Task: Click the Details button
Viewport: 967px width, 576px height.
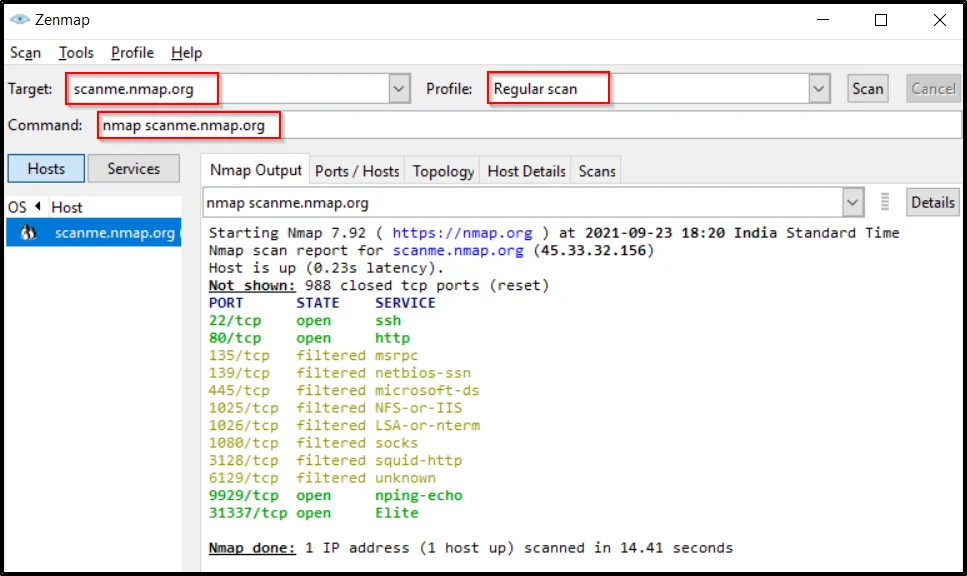Action: pos(932,202)
